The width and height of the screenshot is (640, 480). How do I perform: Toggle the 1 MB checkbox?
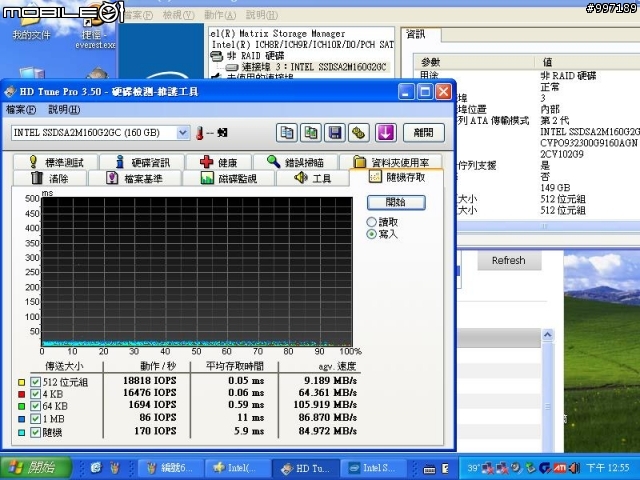pos(36,419)
